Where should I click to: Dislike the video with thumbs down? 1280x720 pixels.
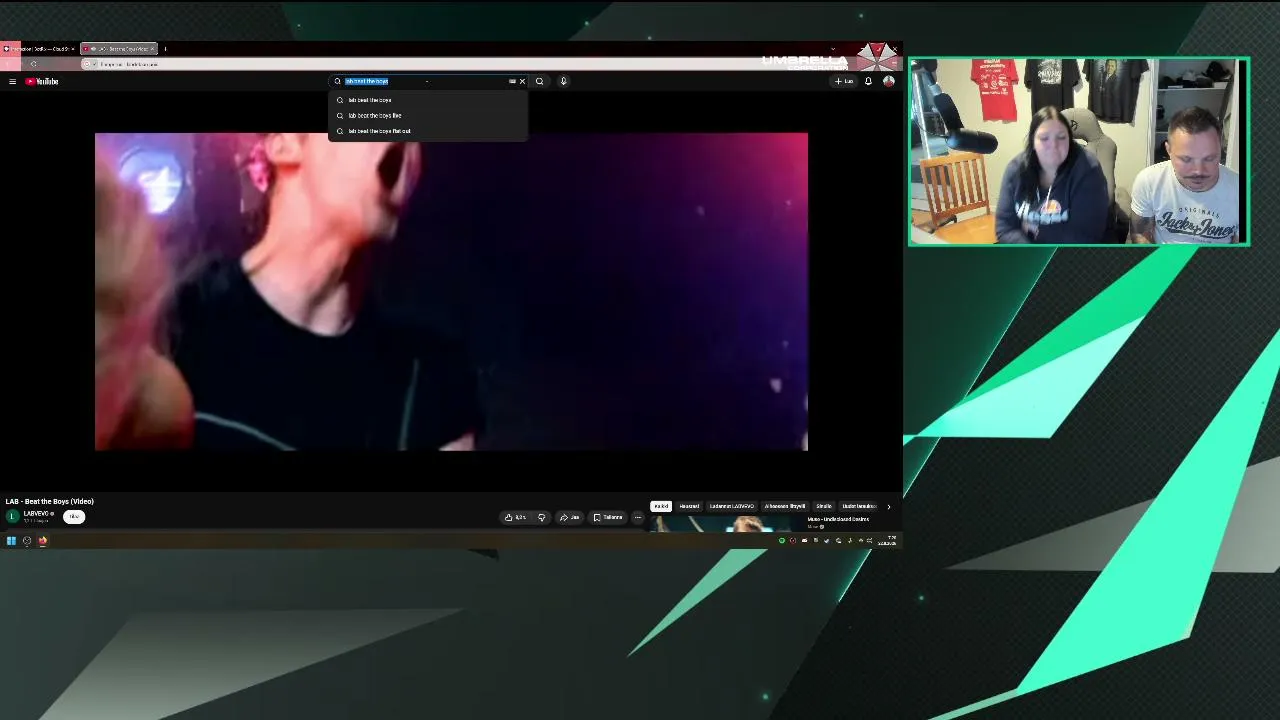tap(541, 517)
